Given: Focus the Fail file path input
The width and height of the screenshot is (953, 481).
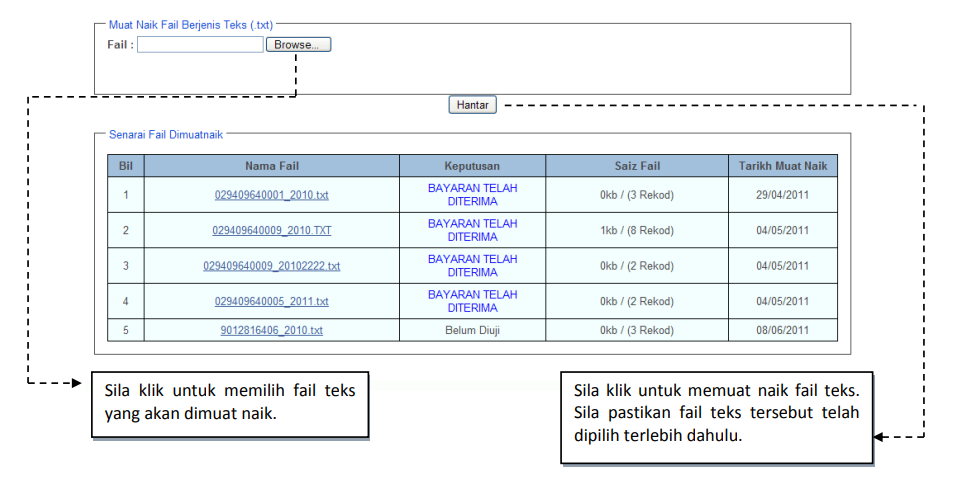Looking at the screenshot, I should (200, 44).
